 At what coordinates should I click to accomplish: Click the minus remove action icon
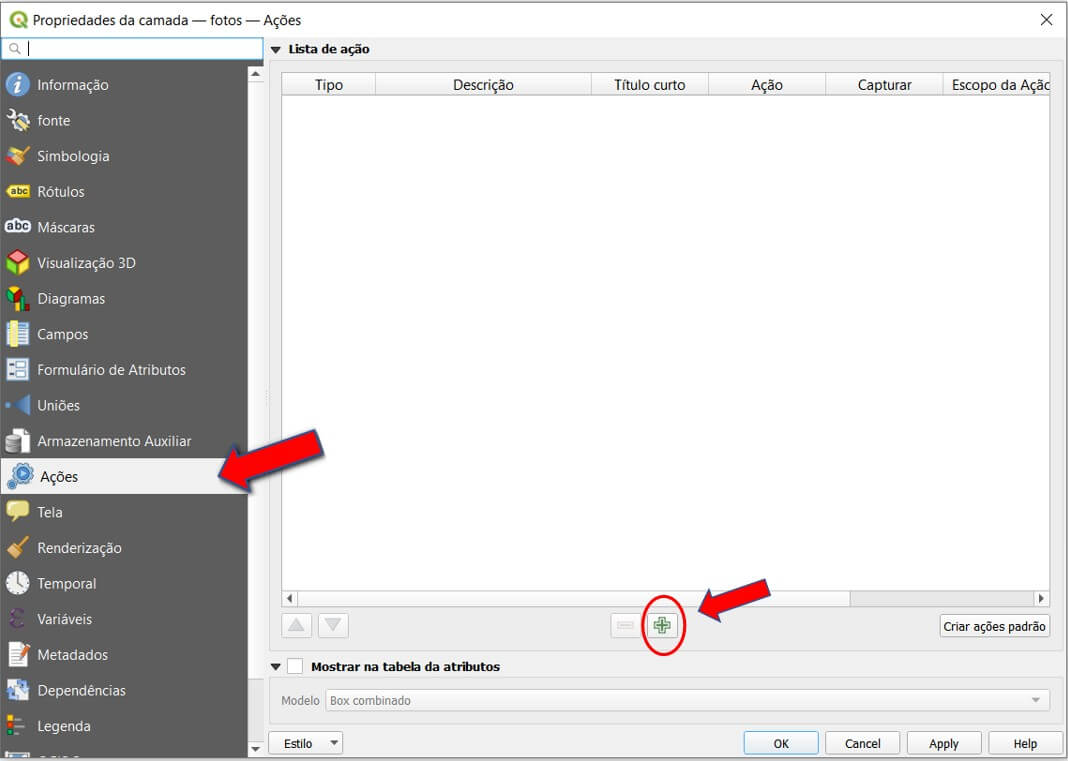point(625,626)
